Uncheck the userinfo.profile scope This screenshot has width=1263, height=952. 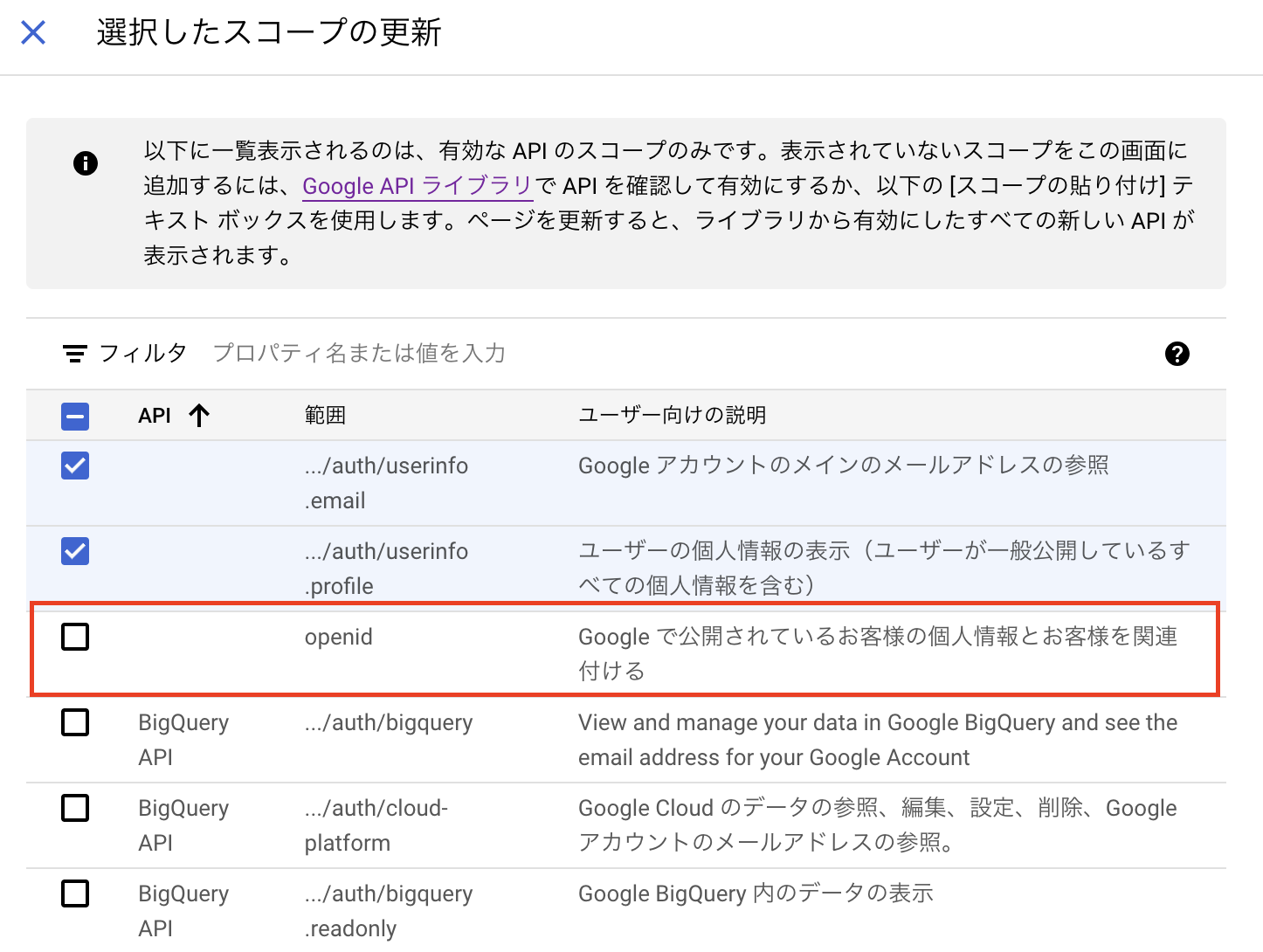click(75, 551)
